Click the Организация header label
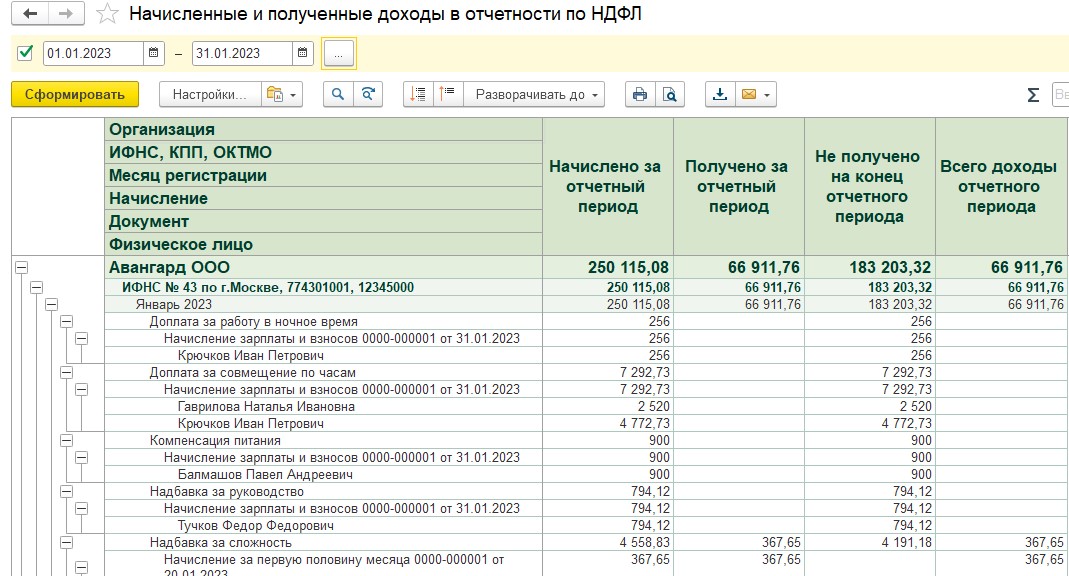Screen dimensions: 1069x576 162,130
